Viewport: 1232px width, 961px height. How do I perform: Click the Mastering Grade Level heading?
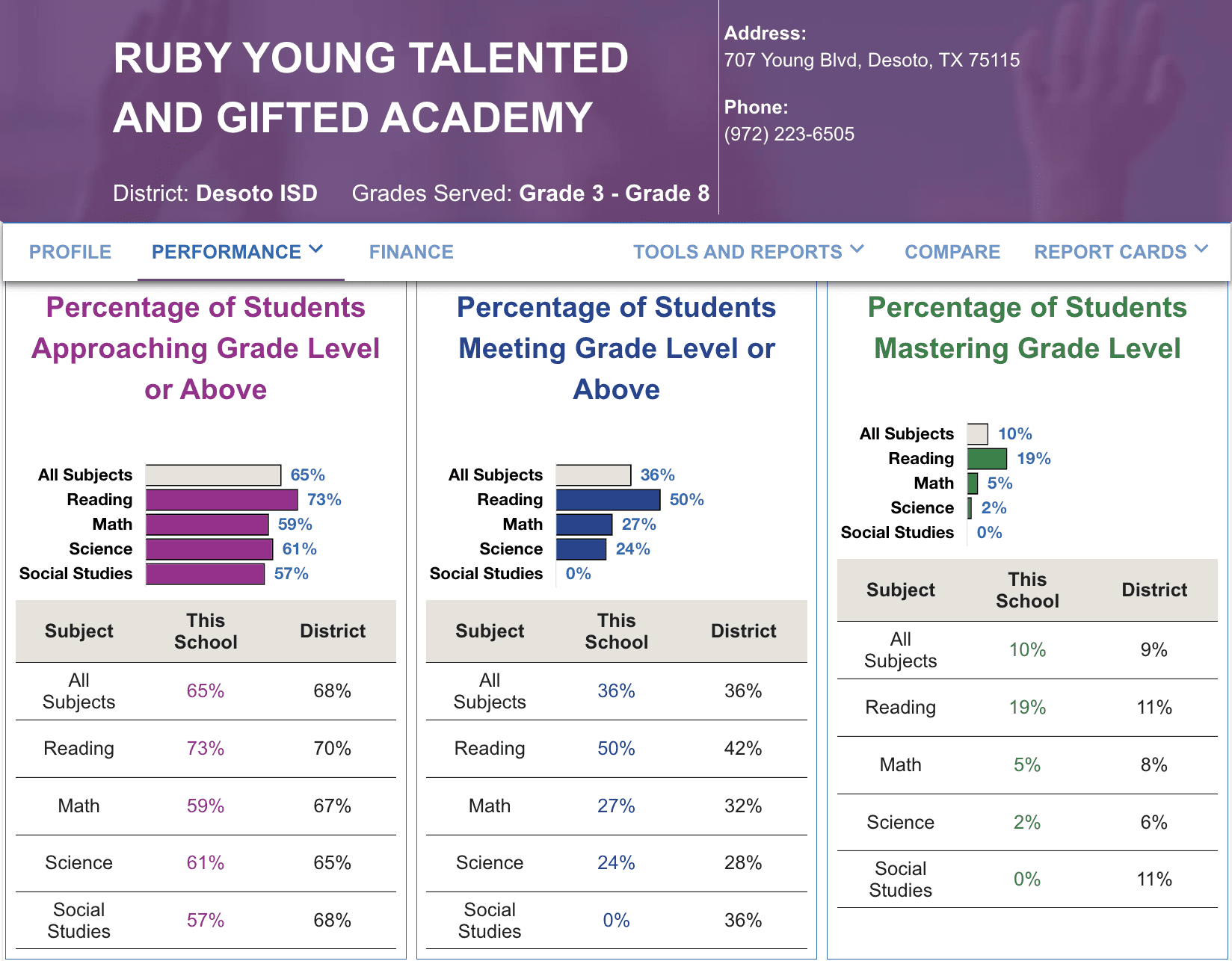[x=1026, y=328]
